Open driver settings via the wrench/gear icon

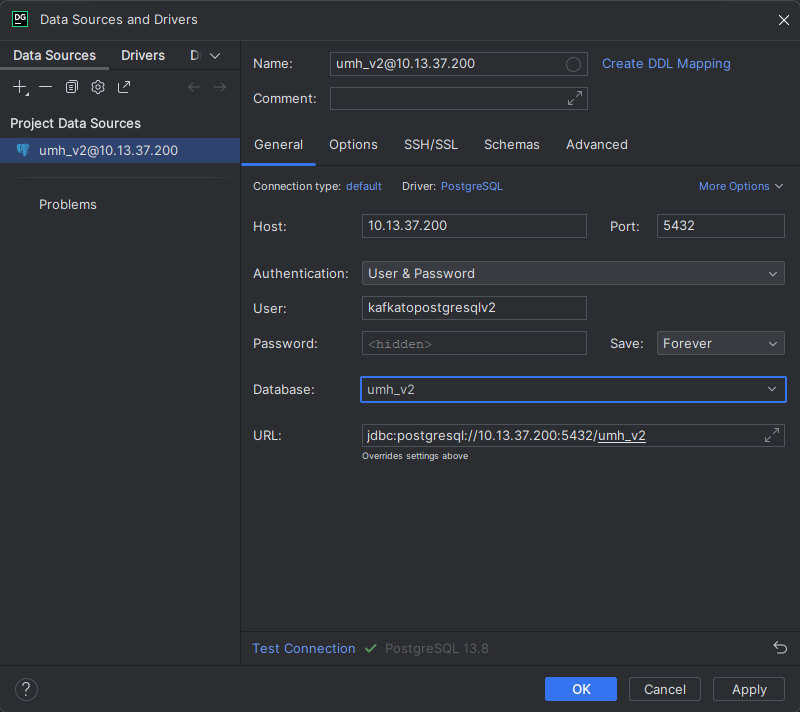point(98,87)
